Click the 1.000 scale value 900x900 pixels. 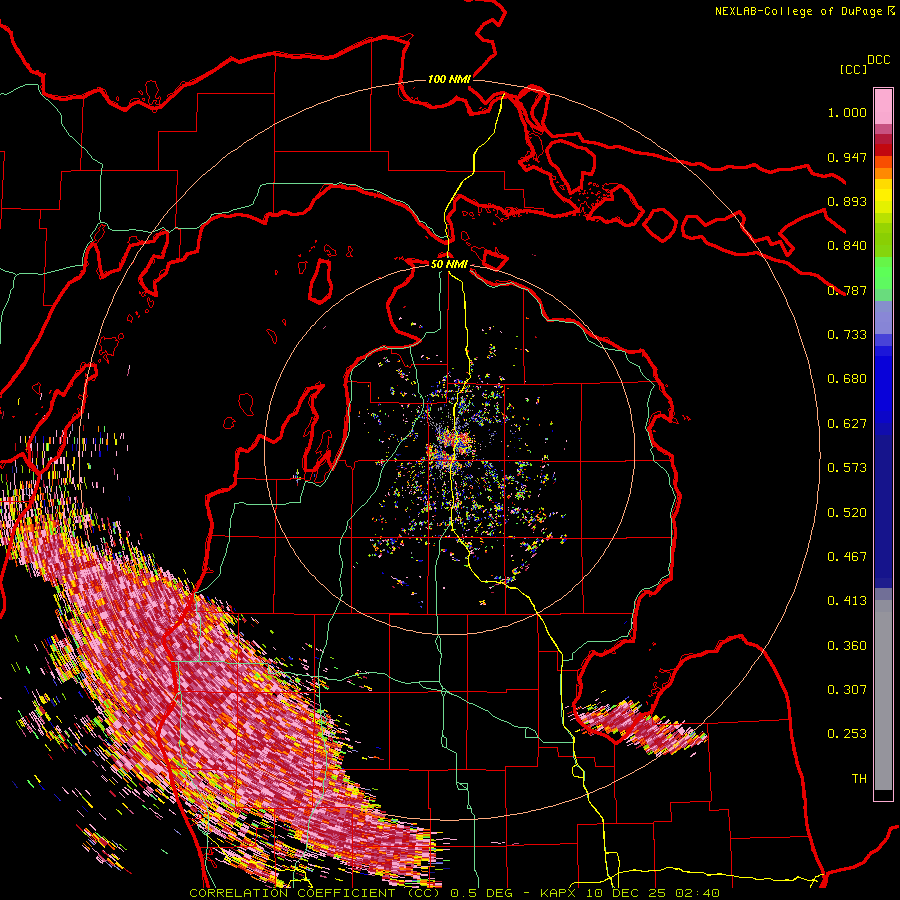[x=847, y=112]
